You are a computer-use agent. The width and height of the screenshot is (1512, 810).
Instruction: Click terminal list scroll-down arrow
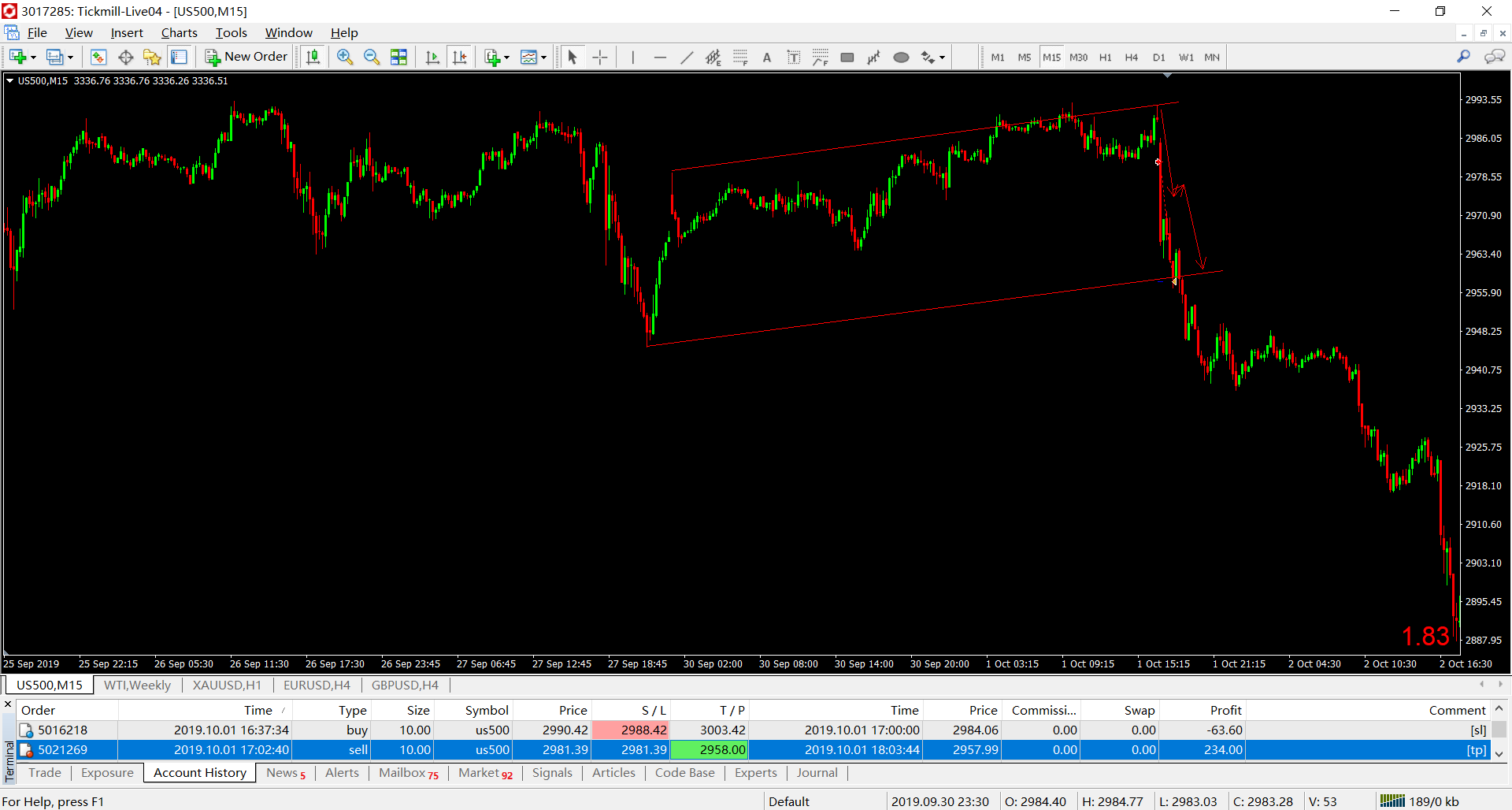point(1499,753)
